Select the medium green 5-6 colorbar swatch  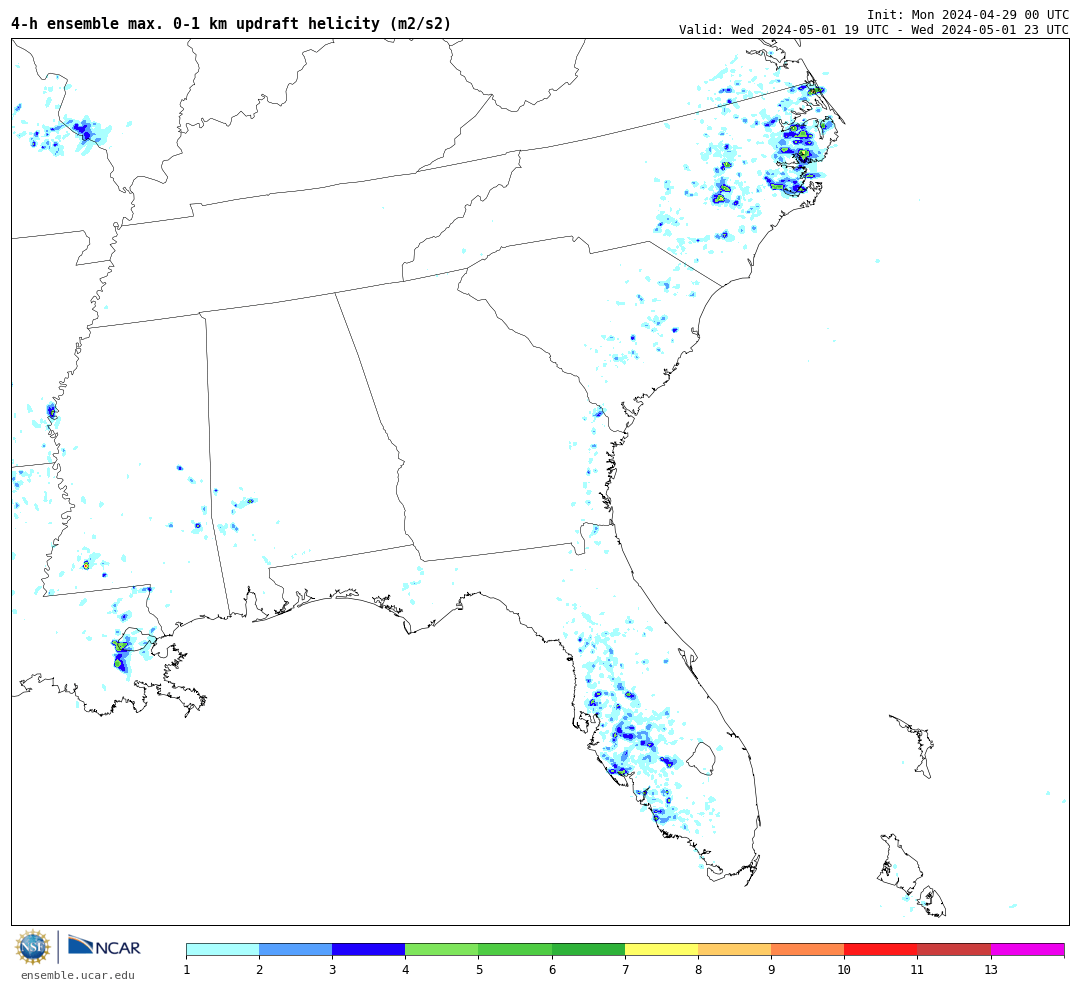[515, 949]
